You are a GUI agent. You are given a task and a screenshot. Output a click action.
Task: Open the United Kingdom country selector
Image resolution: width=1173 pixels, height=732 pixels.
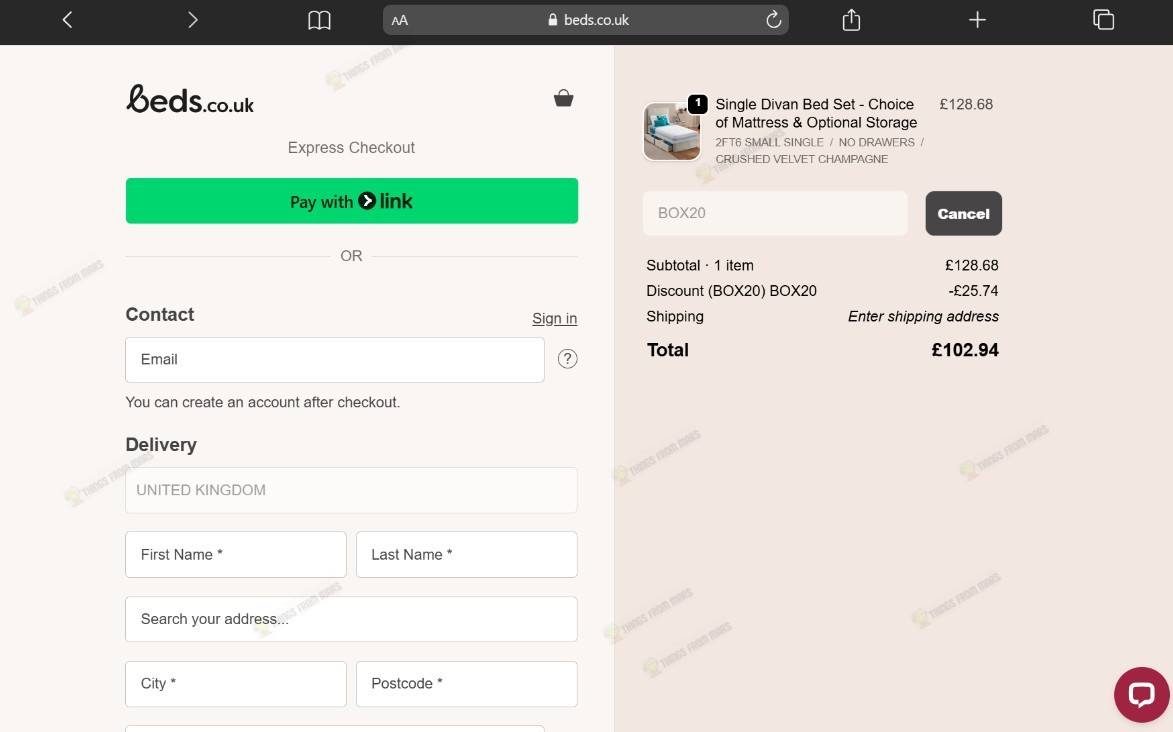click(352, 490)
